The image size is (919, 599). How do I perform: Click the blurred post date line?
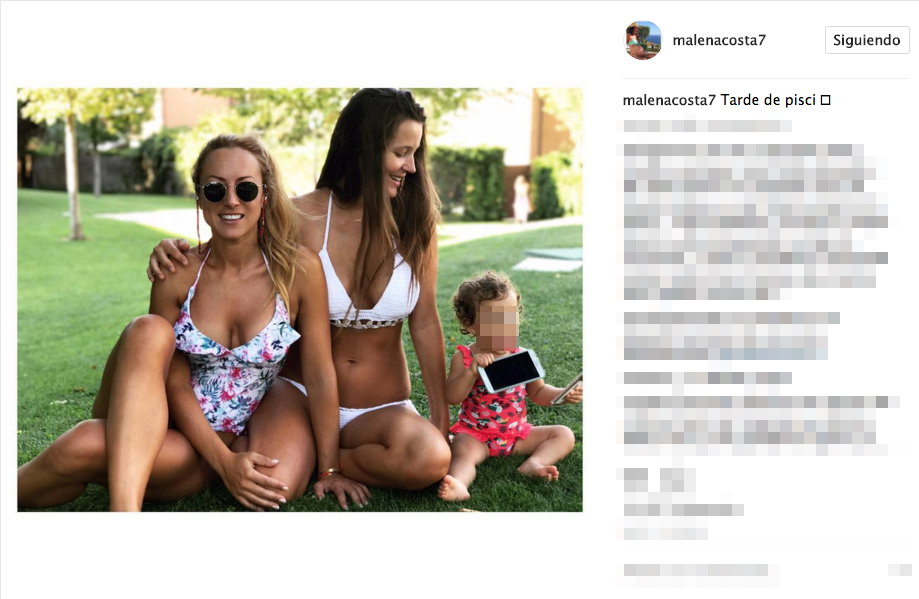[x=665, y=533]
